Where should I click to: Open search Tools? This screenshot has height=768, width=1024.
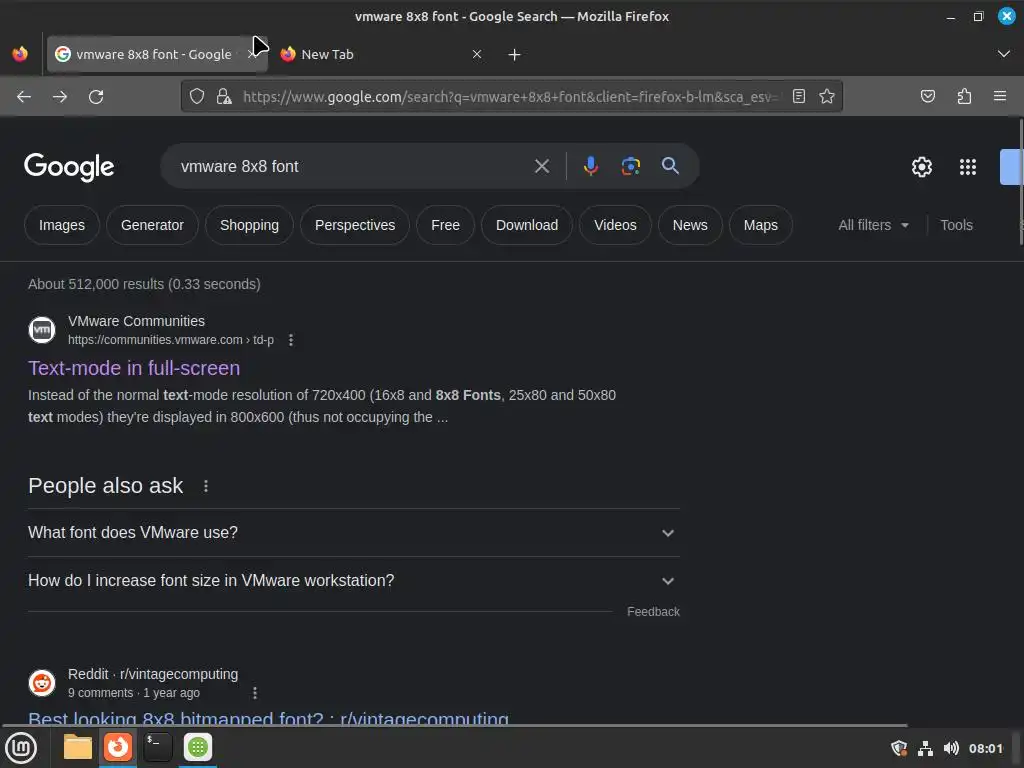click(957, 225)
